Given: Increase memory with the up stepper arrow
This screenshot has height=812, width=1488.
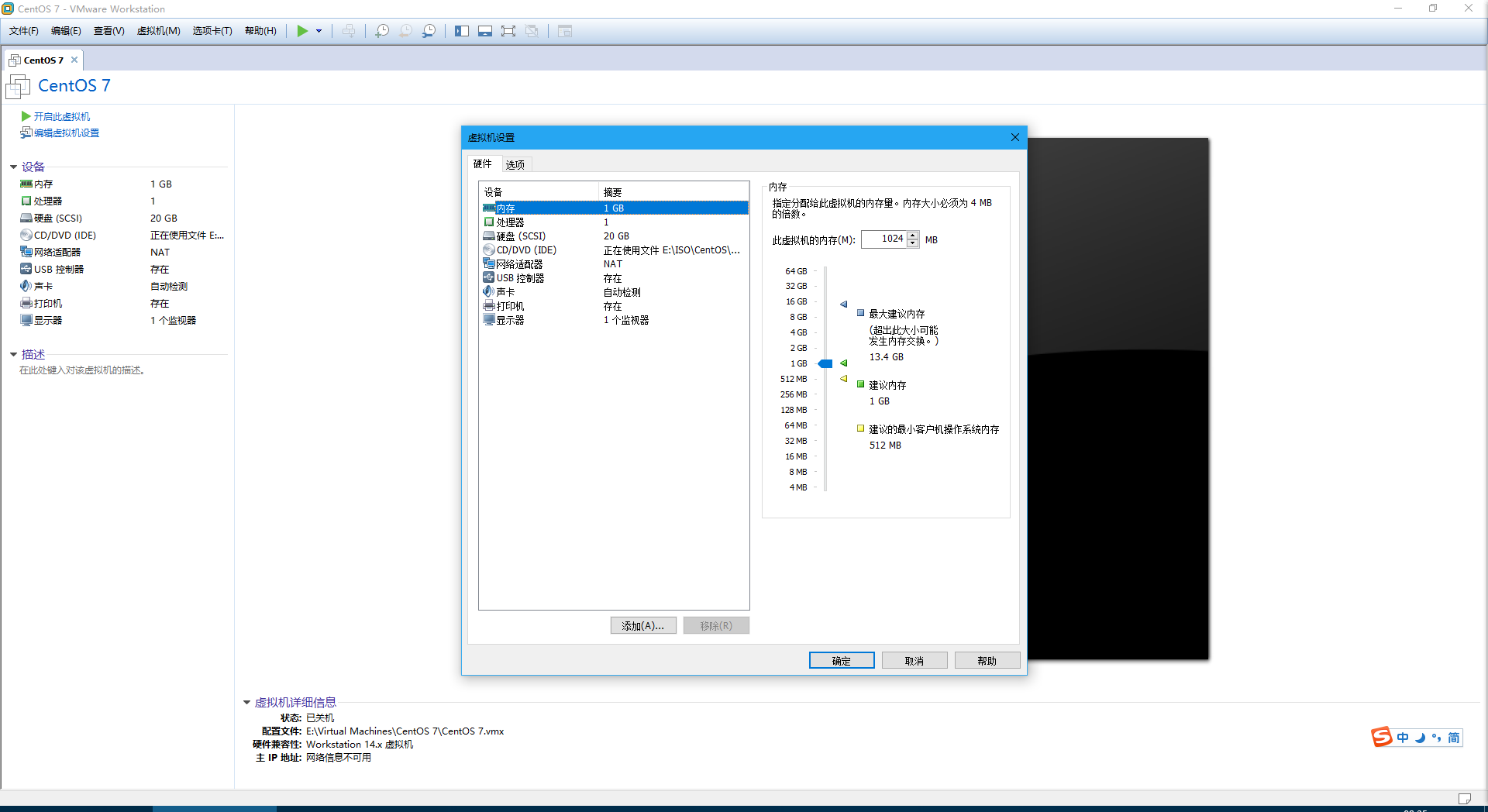Looking at the screenshot, I should point(913,235).
